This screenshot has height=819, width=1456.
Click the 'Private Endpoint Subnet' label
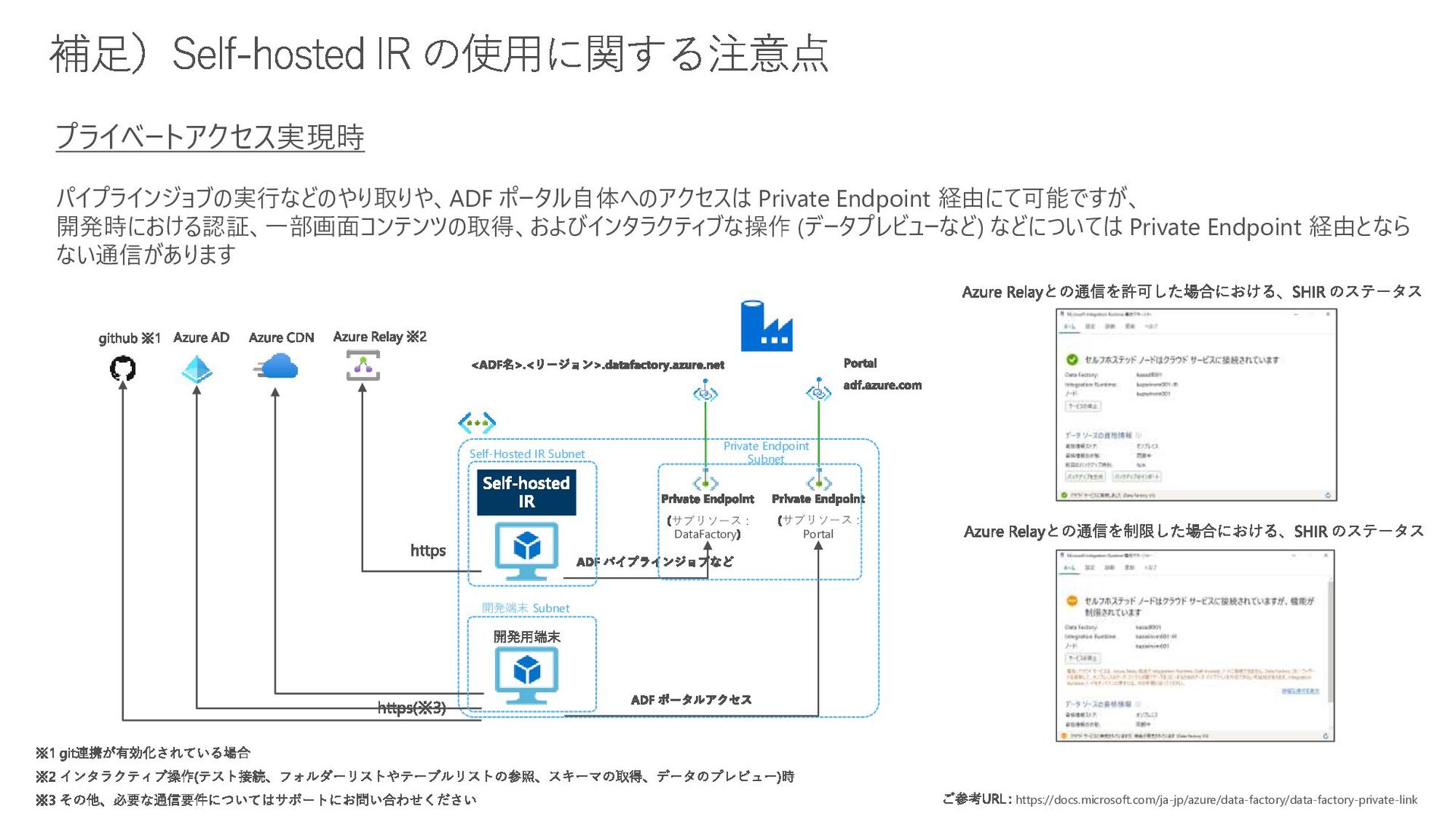click(x=766, y=452)
